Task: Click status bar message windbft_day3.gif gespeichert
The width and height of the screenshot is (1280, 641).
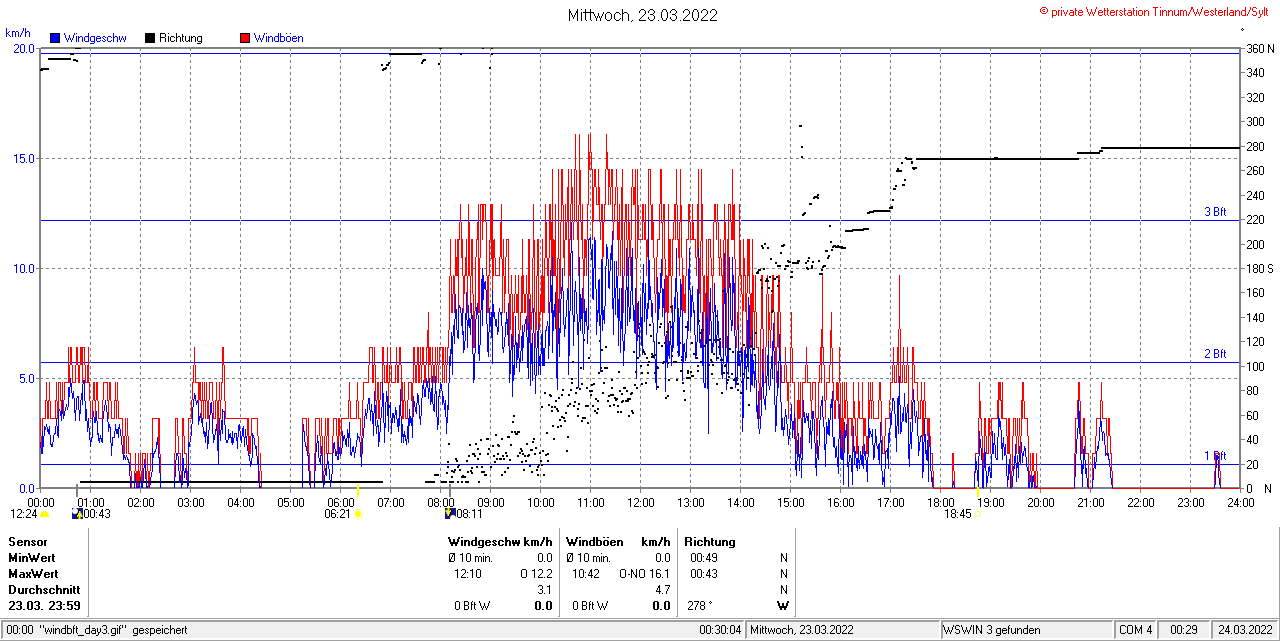Action: point(95,630)
